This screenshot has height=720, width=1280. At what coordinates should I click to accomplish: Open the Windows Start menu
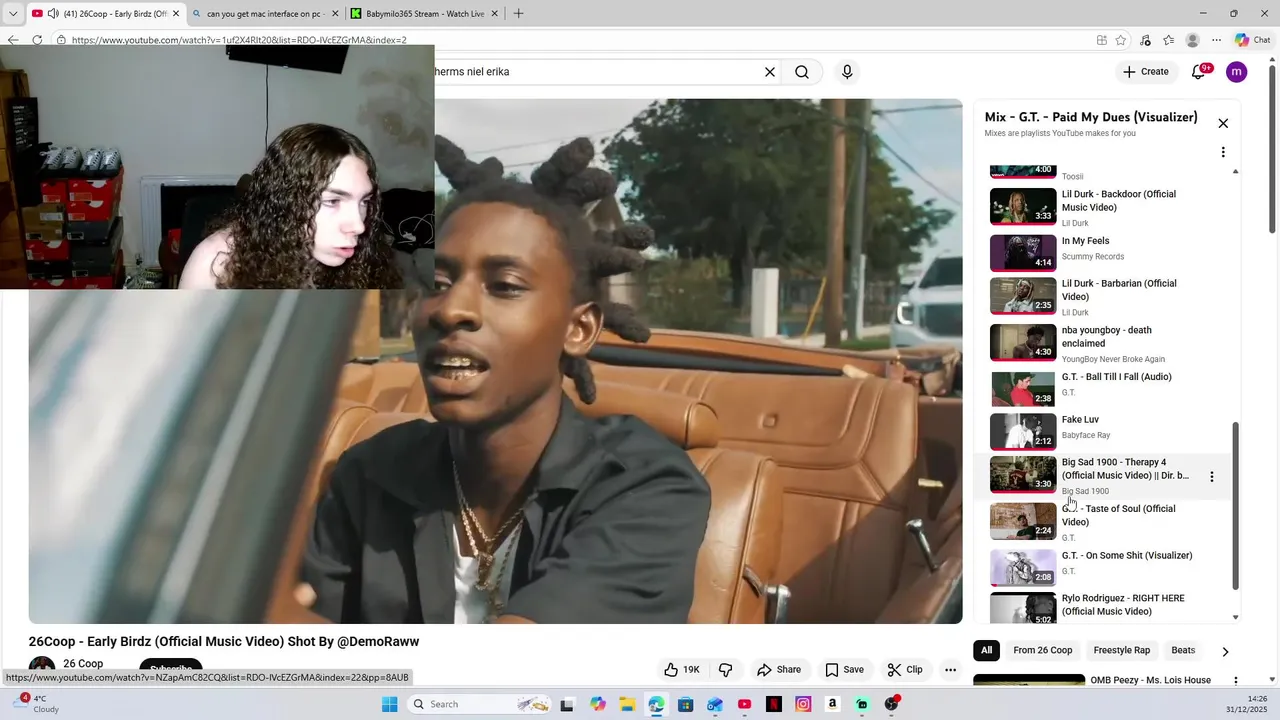389,704
